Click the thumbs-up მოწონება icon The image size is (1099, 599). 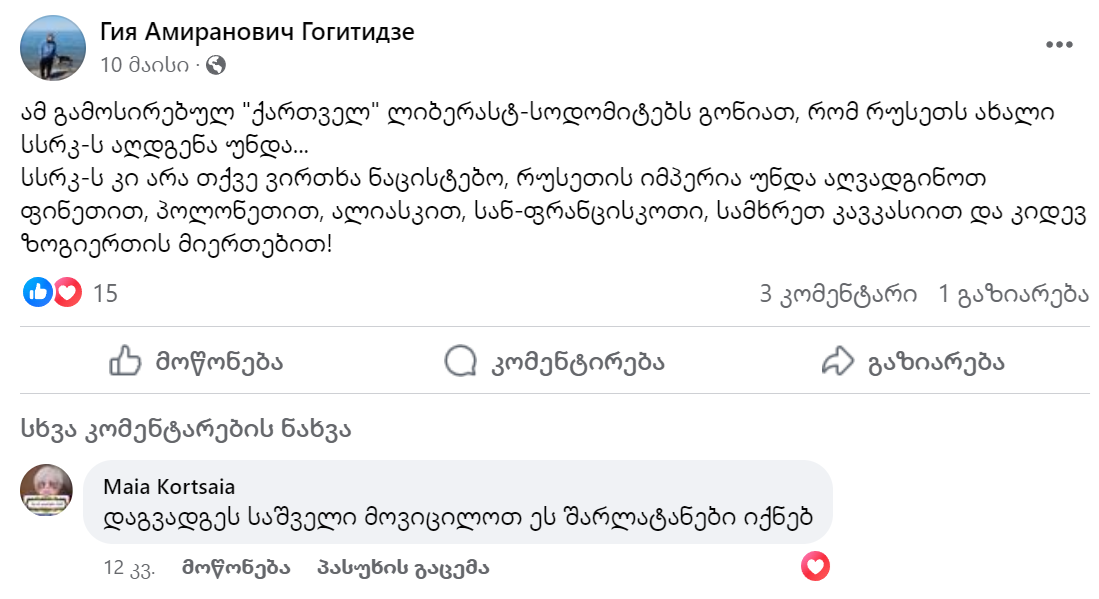[124, 361]
